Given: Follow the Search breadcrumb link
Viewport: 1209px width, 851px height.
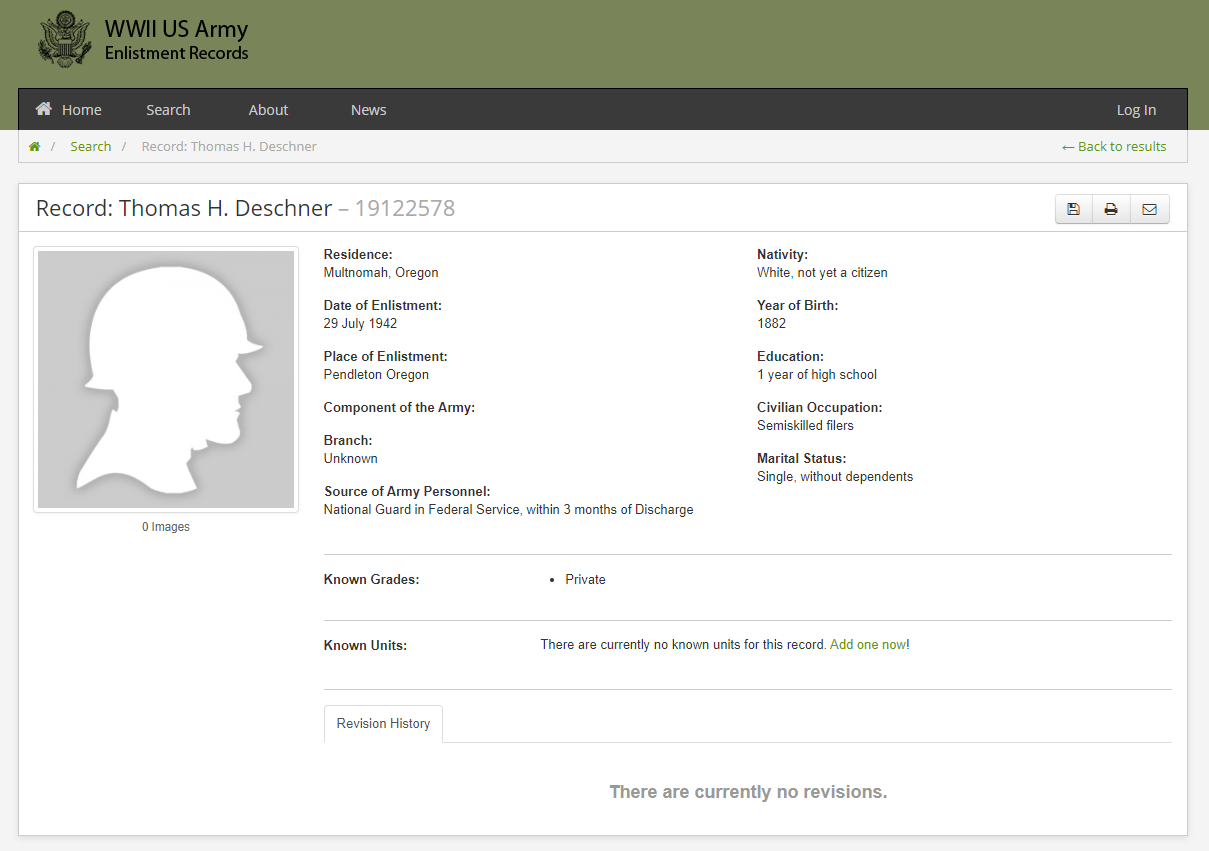Looking at the screenshot, I should 90,147.
